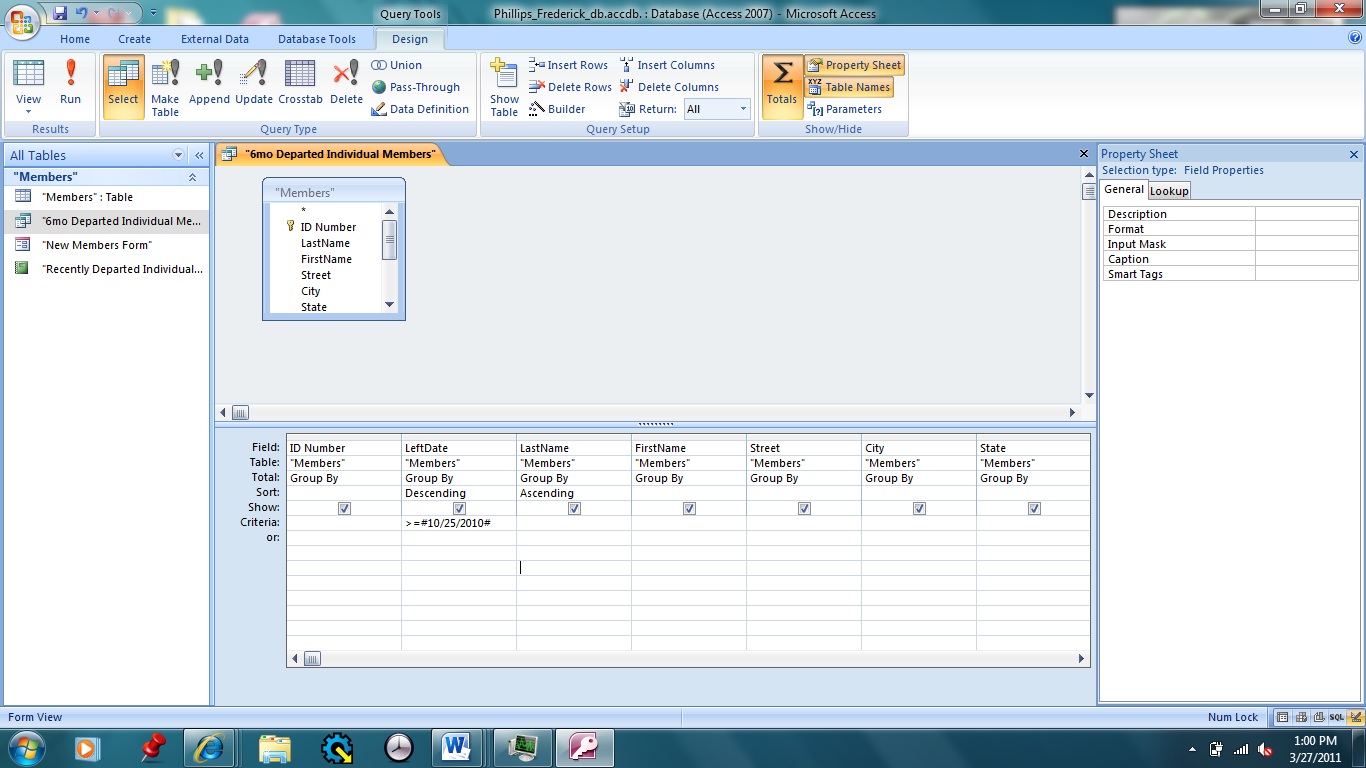Uncheck Show box for FirstName column

tap(689, 508)
